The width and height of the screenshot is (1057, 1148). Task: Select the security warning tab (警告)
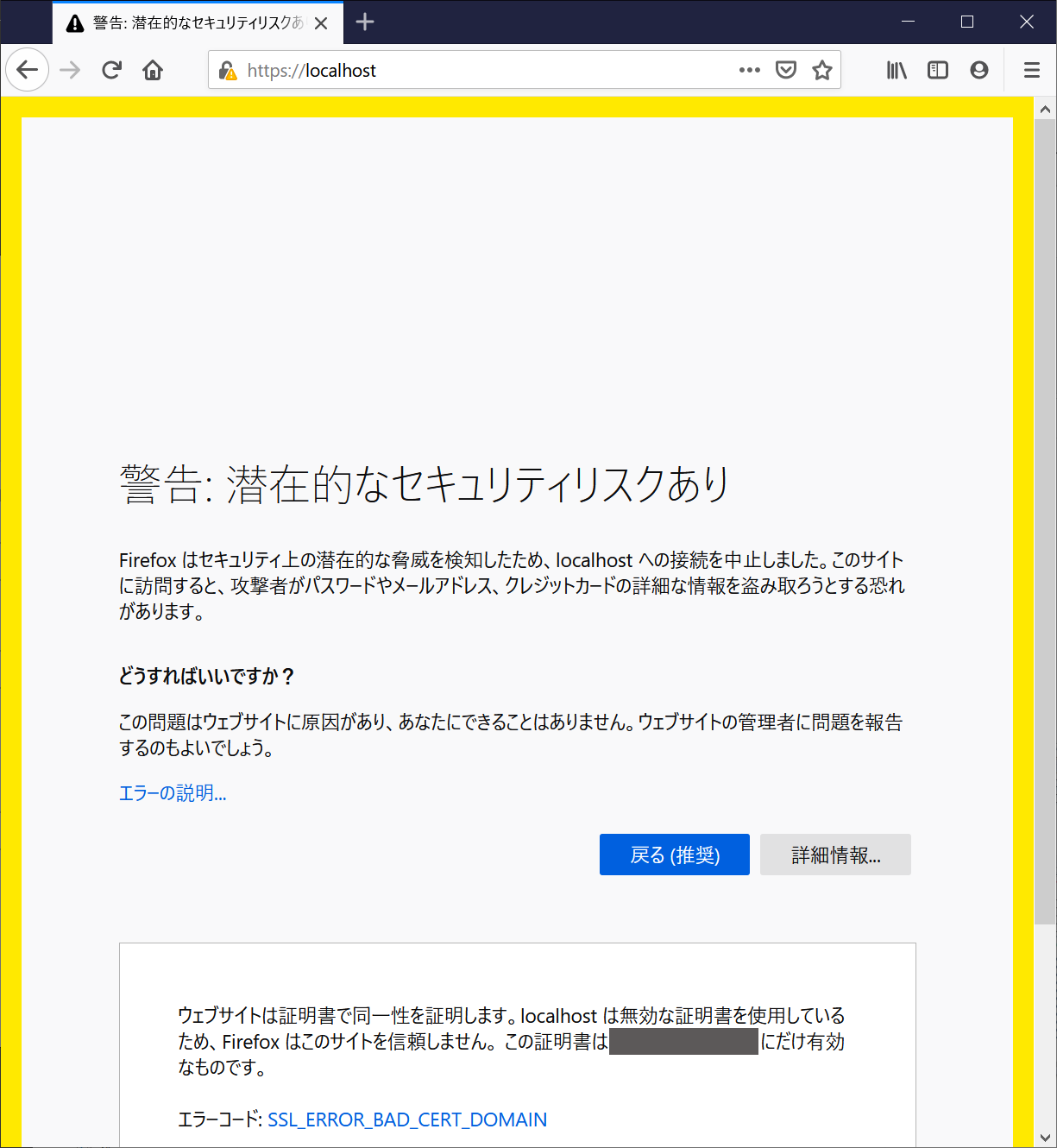pos(197,23)
